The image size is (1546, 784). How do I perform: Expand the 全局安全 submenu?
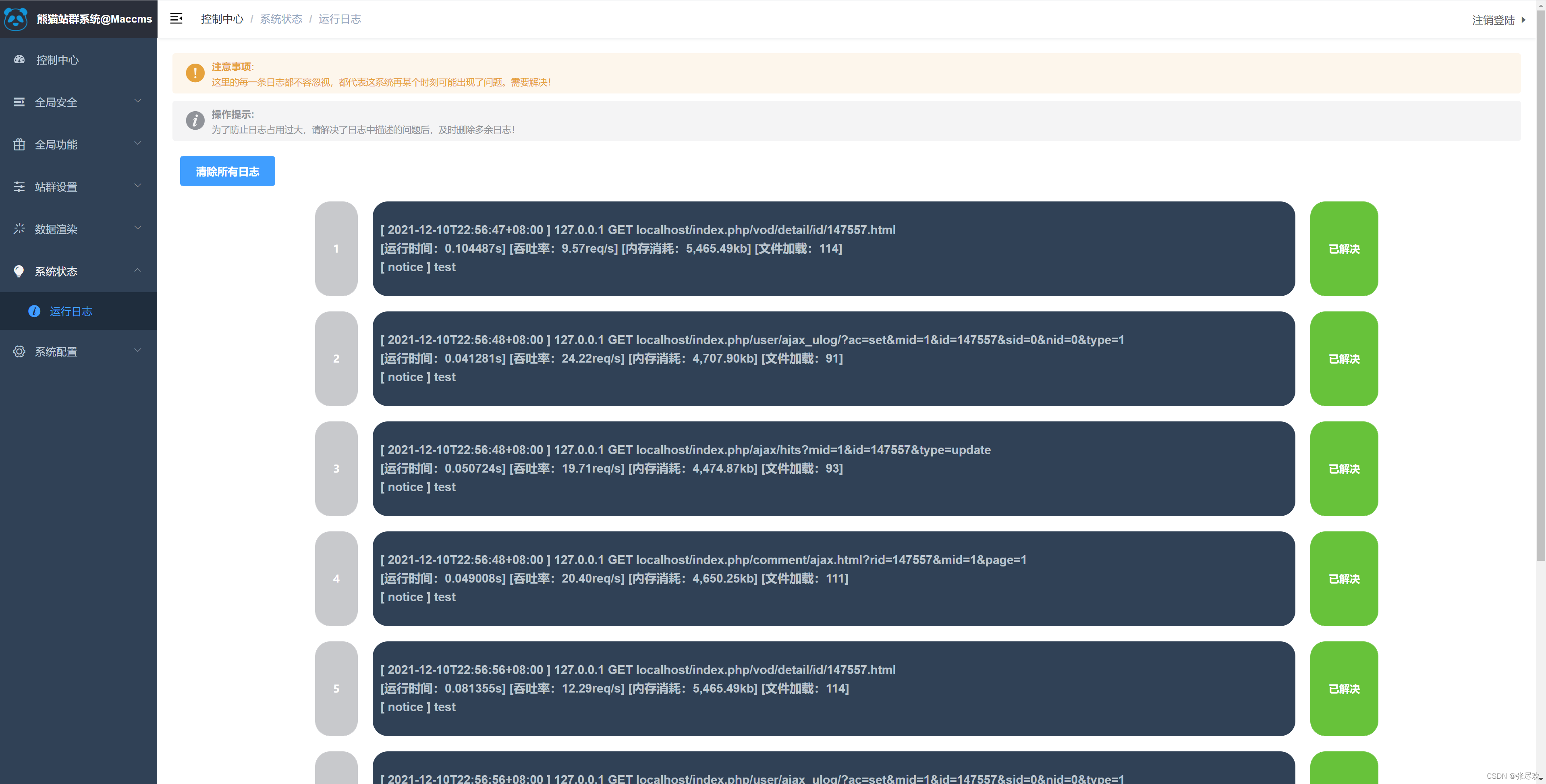[x=137, y=101]
